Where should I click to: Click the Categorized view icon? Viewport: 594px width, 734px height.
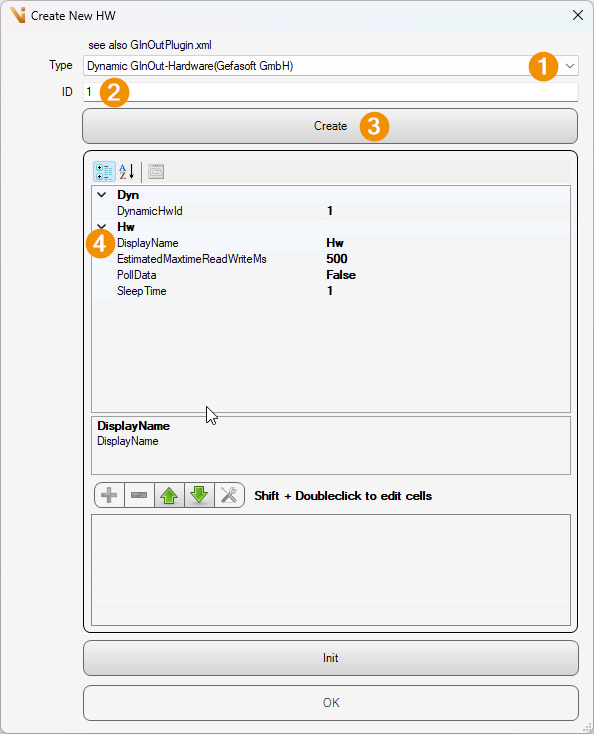104,172
